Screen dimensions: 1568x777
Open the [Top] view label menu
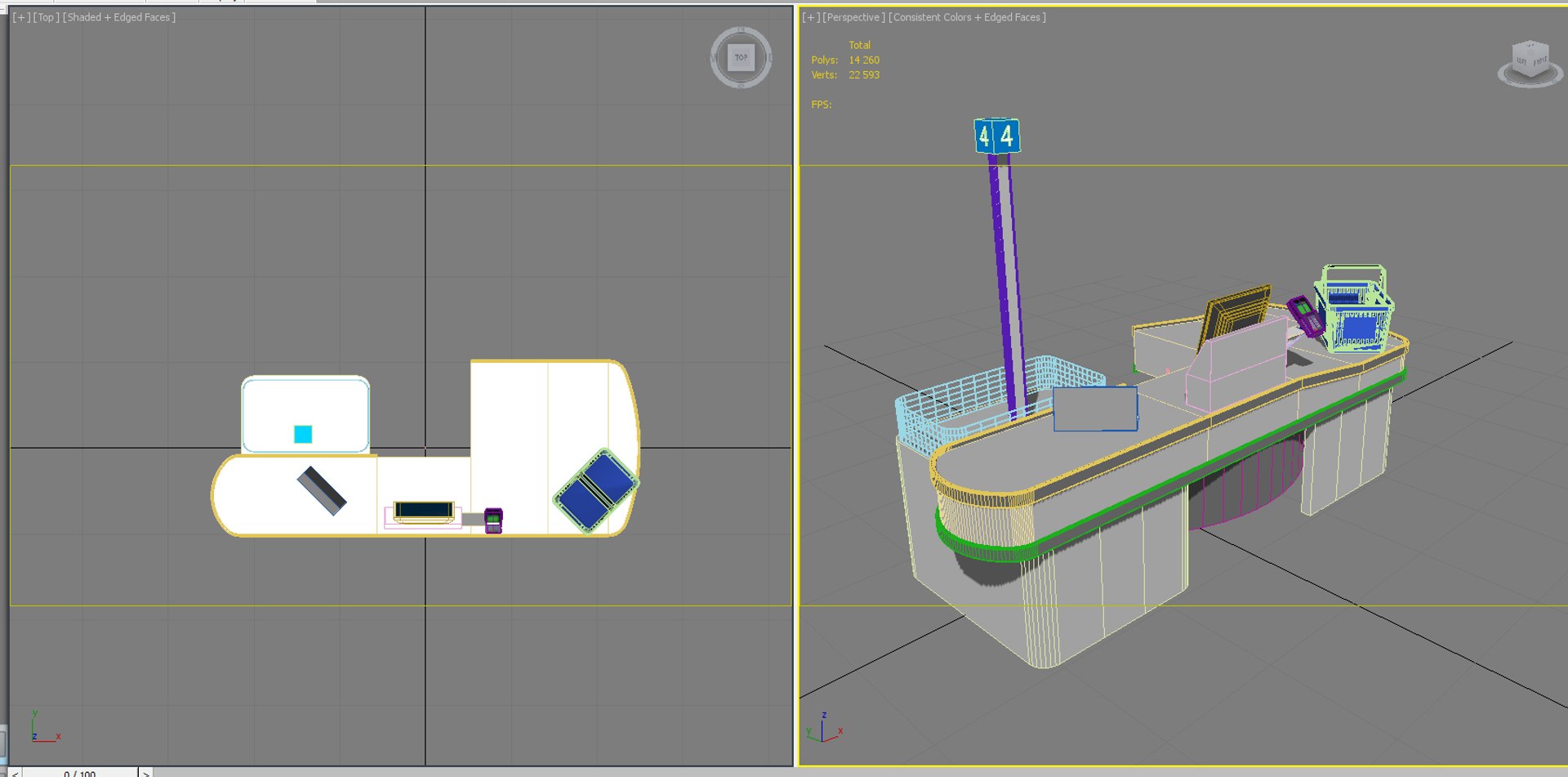[x=45, y=17]
